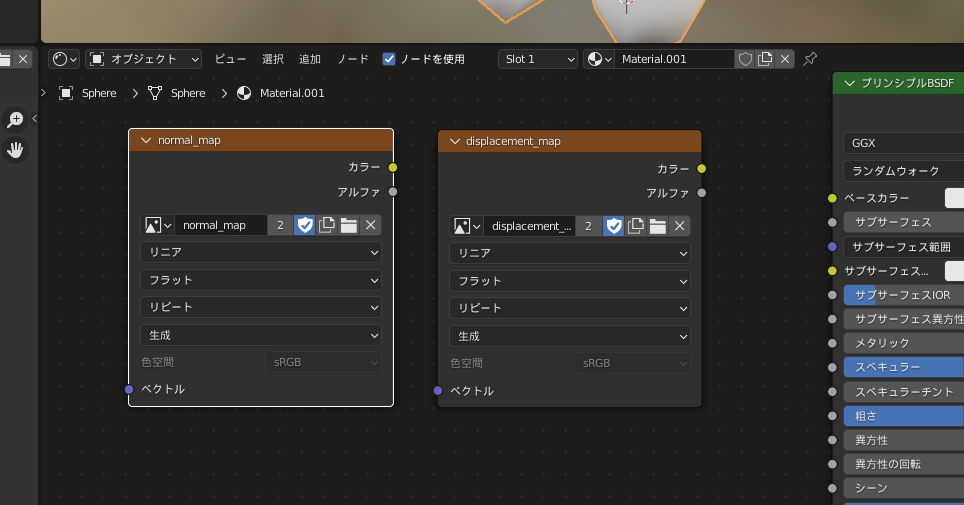Image resolution: width=964 pixels, height=505 pixels.
Task: Open the normal_map フラット projection dropdown
Action: coord(261,280)
